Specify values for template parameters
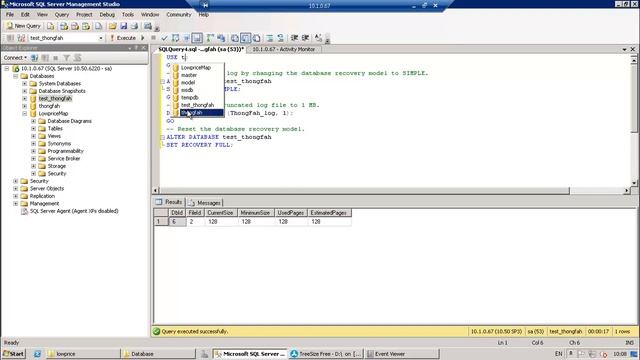This screenshot has width=640, height=360. pos(318,38)
